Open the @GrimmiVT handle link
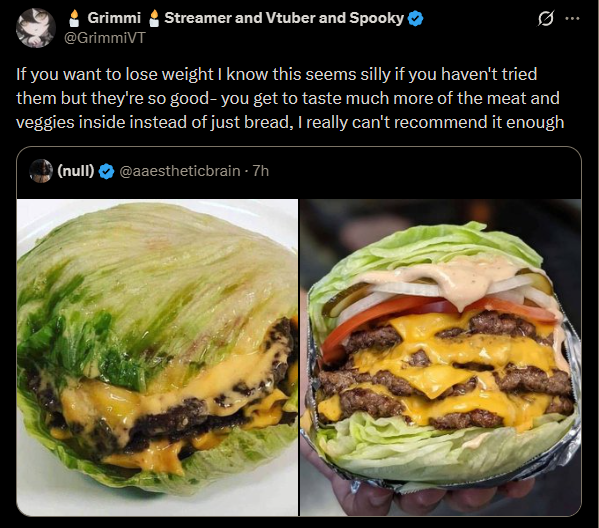 [105, 38]
